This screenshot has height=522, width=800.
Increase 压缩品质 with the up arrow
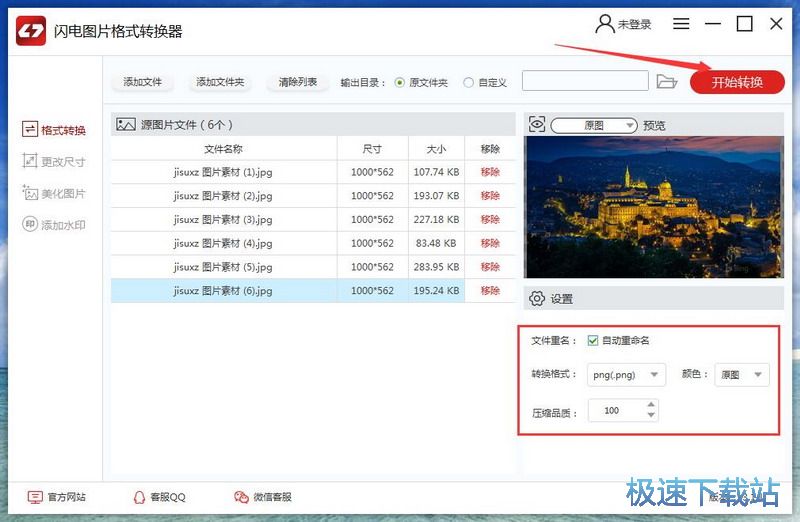652,405
